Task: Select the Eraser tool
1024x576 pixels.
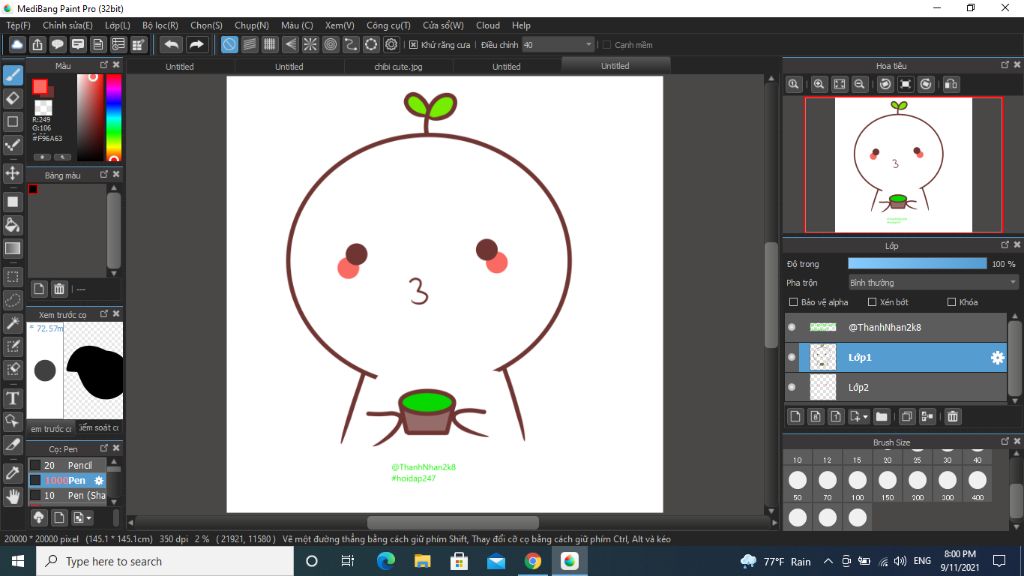Action: pyautogui.click(x=12, y=99)
